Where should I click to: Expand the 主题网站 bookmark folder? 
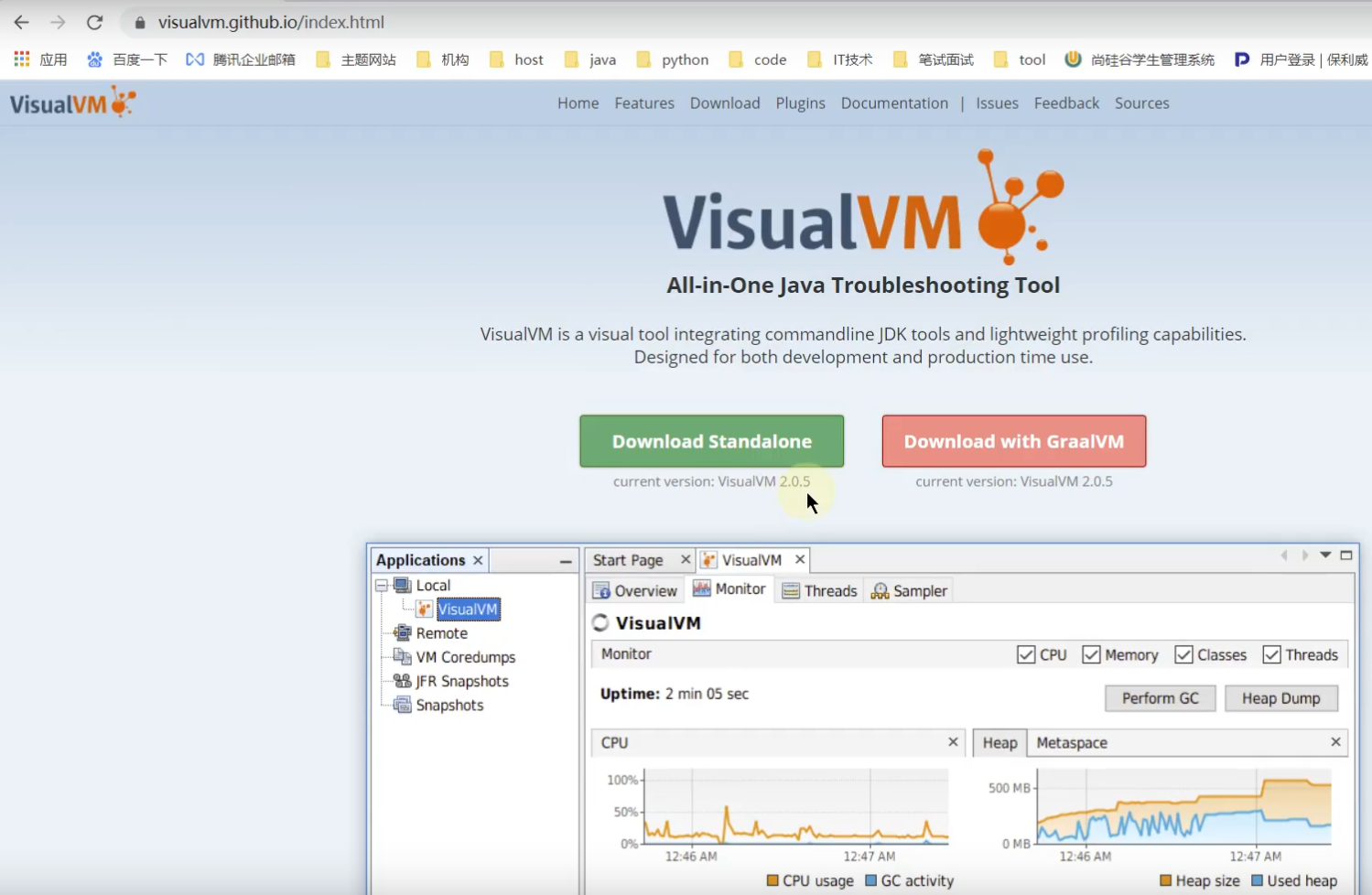click(x=356, y=59)
